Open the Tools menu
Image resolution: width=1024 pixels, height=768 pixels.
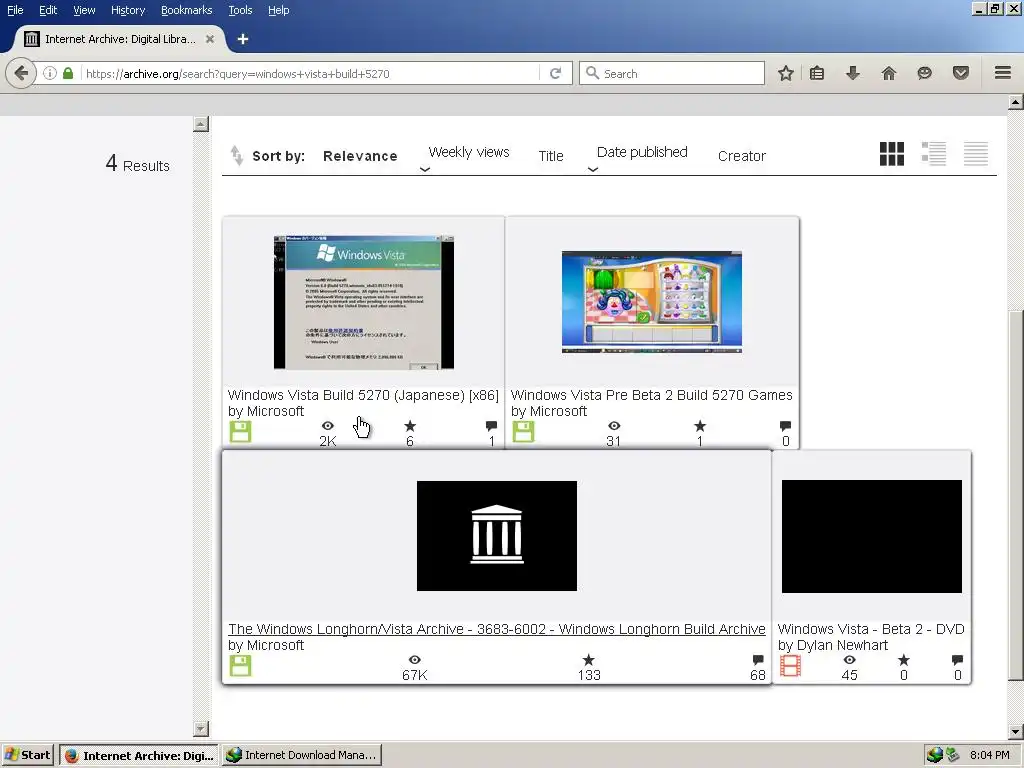240,10
